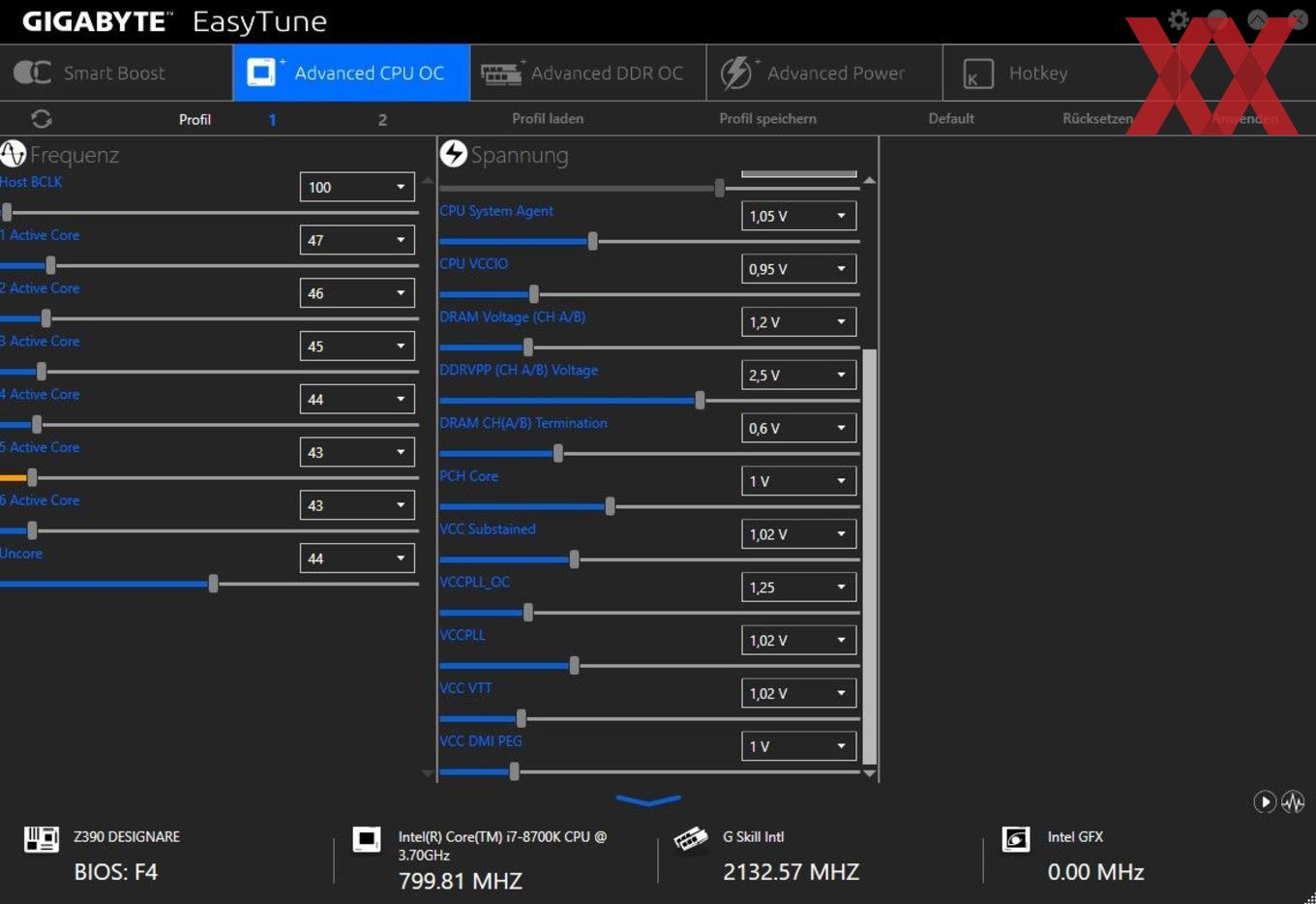
Task: Select profile 1
Action: click(x=272, y=120)
